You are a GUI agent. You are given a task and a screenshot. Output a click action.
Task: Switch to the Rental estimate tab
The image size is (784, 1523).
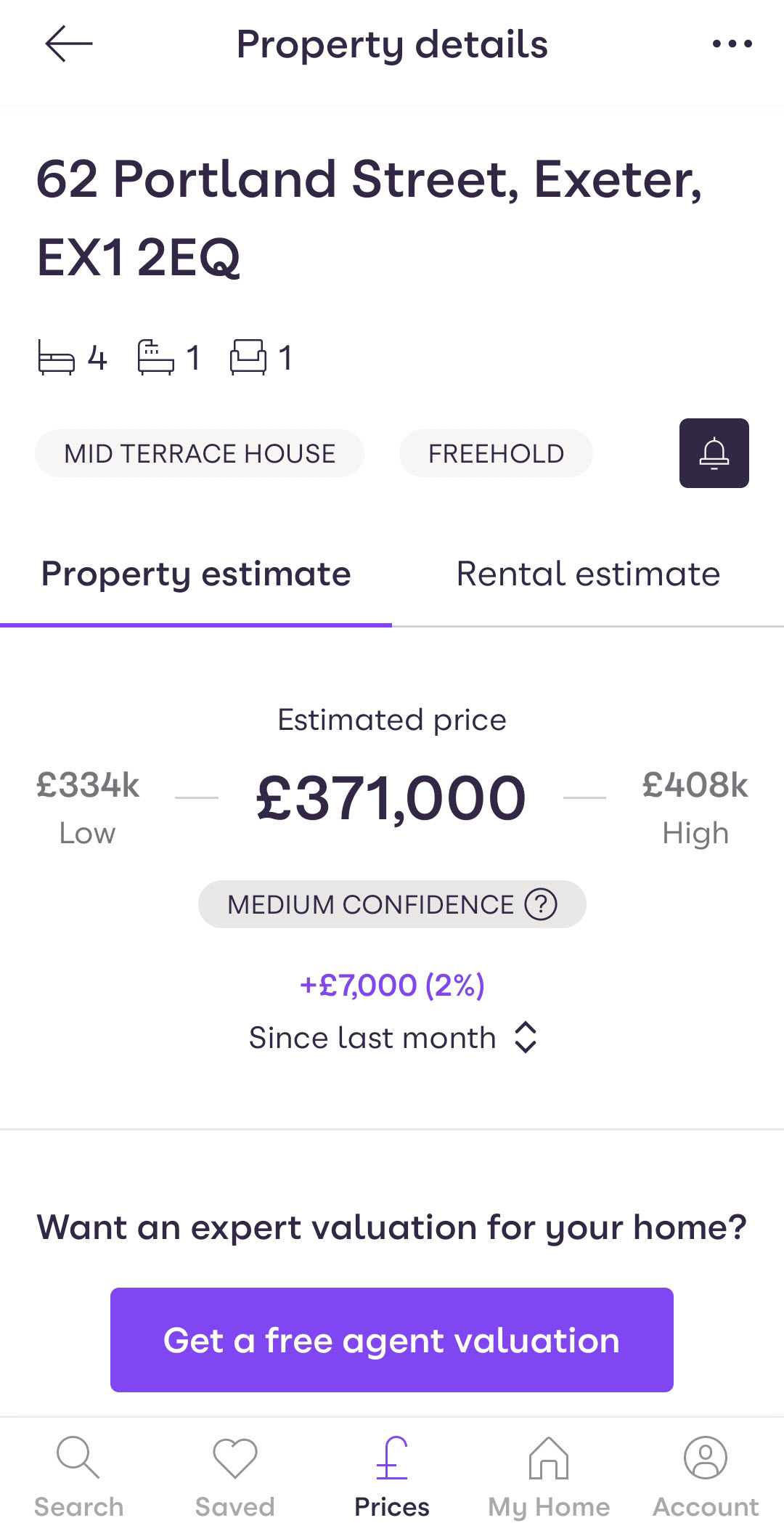pos(588,574)
